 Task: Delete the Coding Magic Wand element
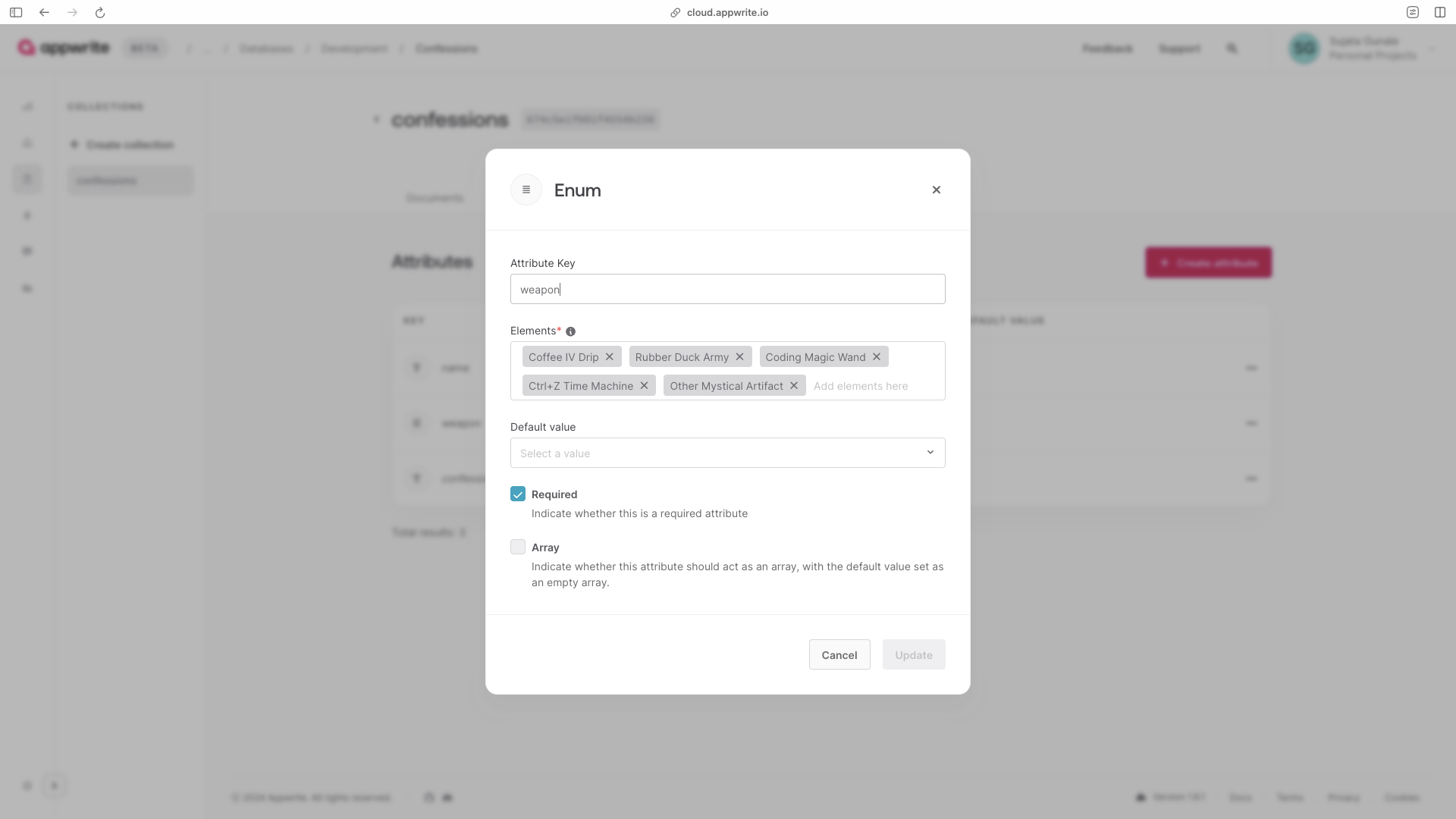877,356
